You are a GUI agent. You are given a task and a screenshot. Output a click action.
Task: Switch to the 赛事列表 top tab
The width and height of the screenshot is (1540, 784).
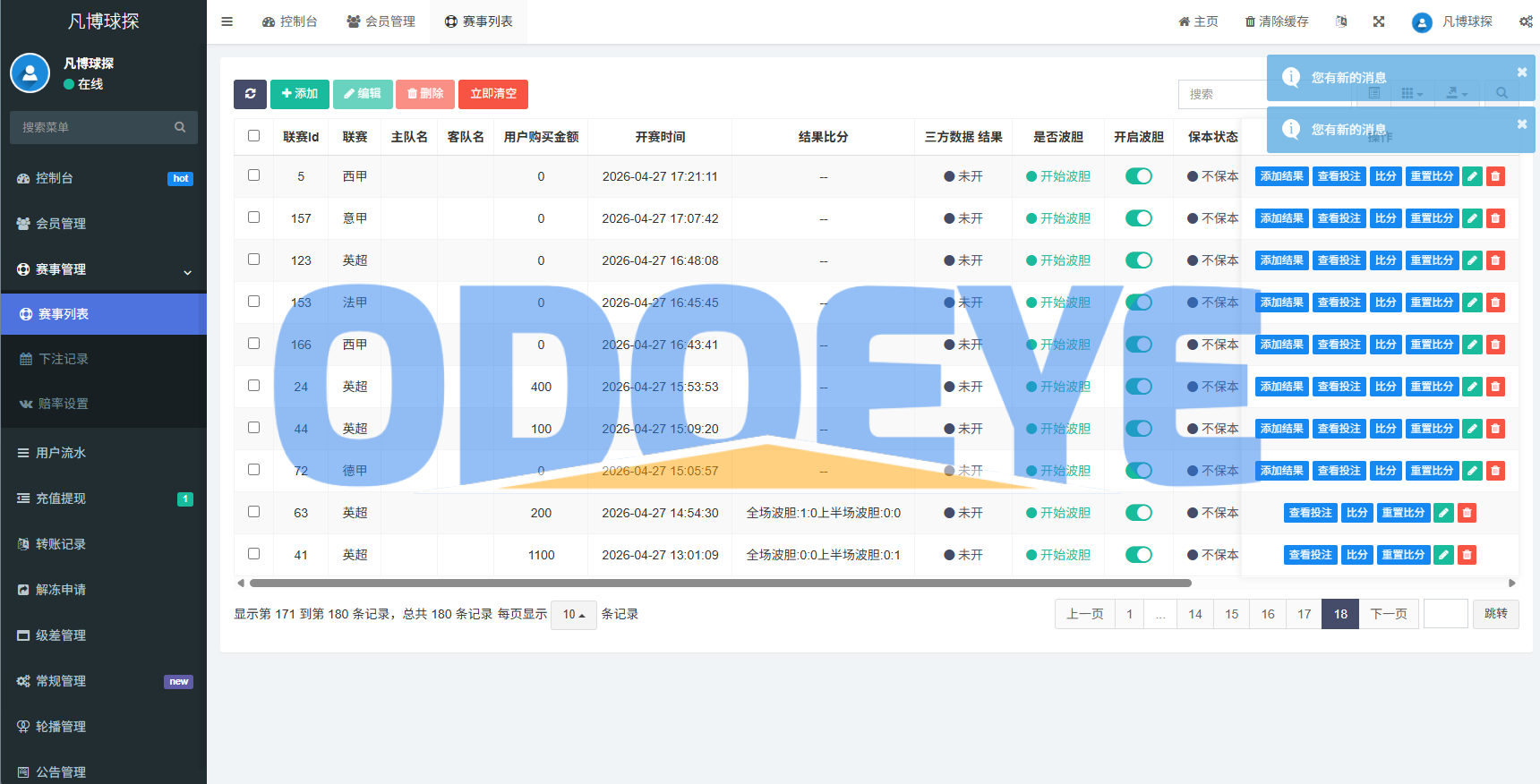479,21
